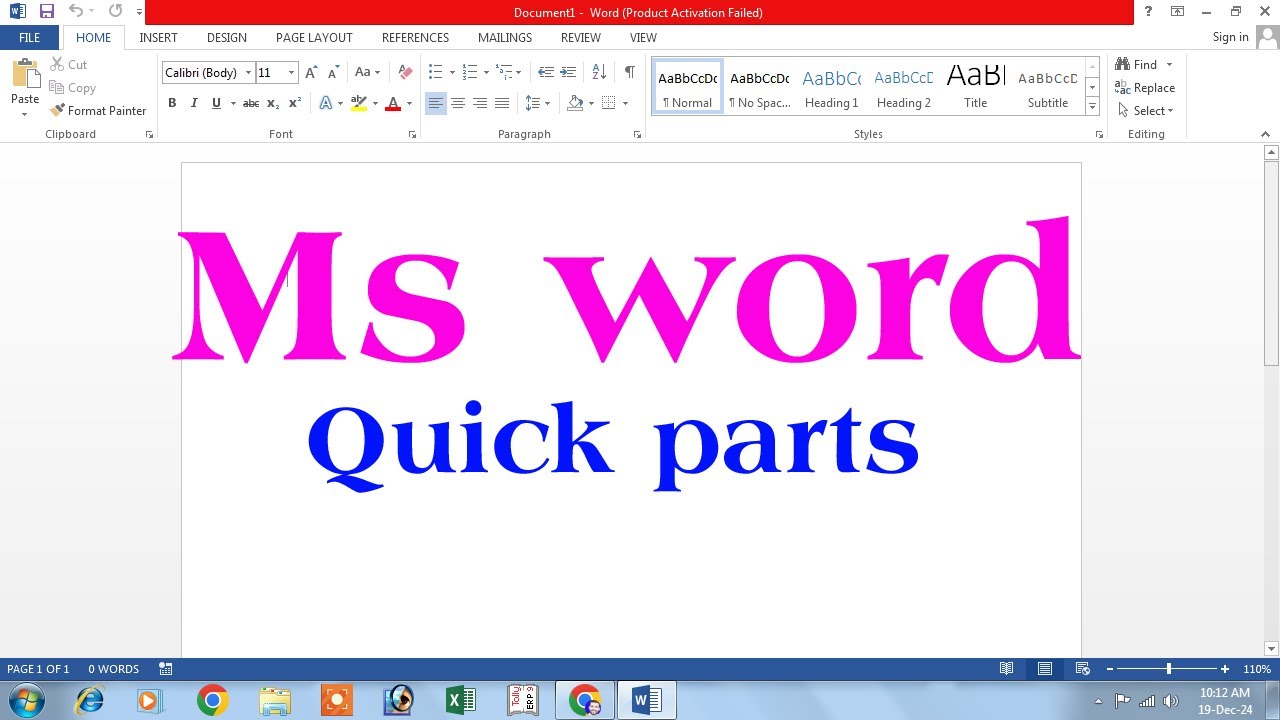This screenshot has width=1280, height=720.
Task: Click the Increase Indent icon
Action: (568, 72)
